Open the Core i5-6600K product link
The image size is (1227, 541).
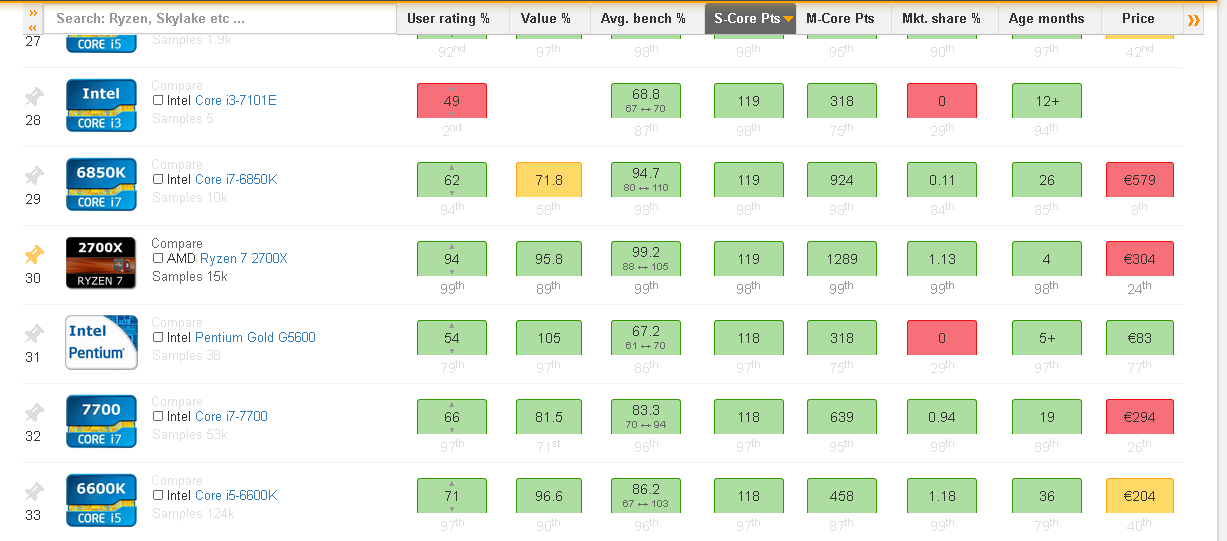tap(236, 496)
